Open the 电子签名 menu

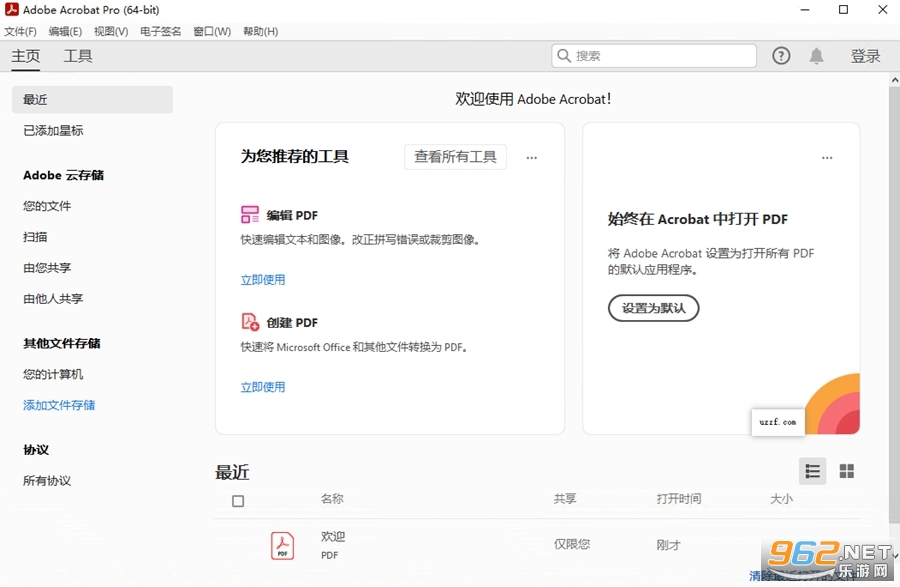click(161, 32)
